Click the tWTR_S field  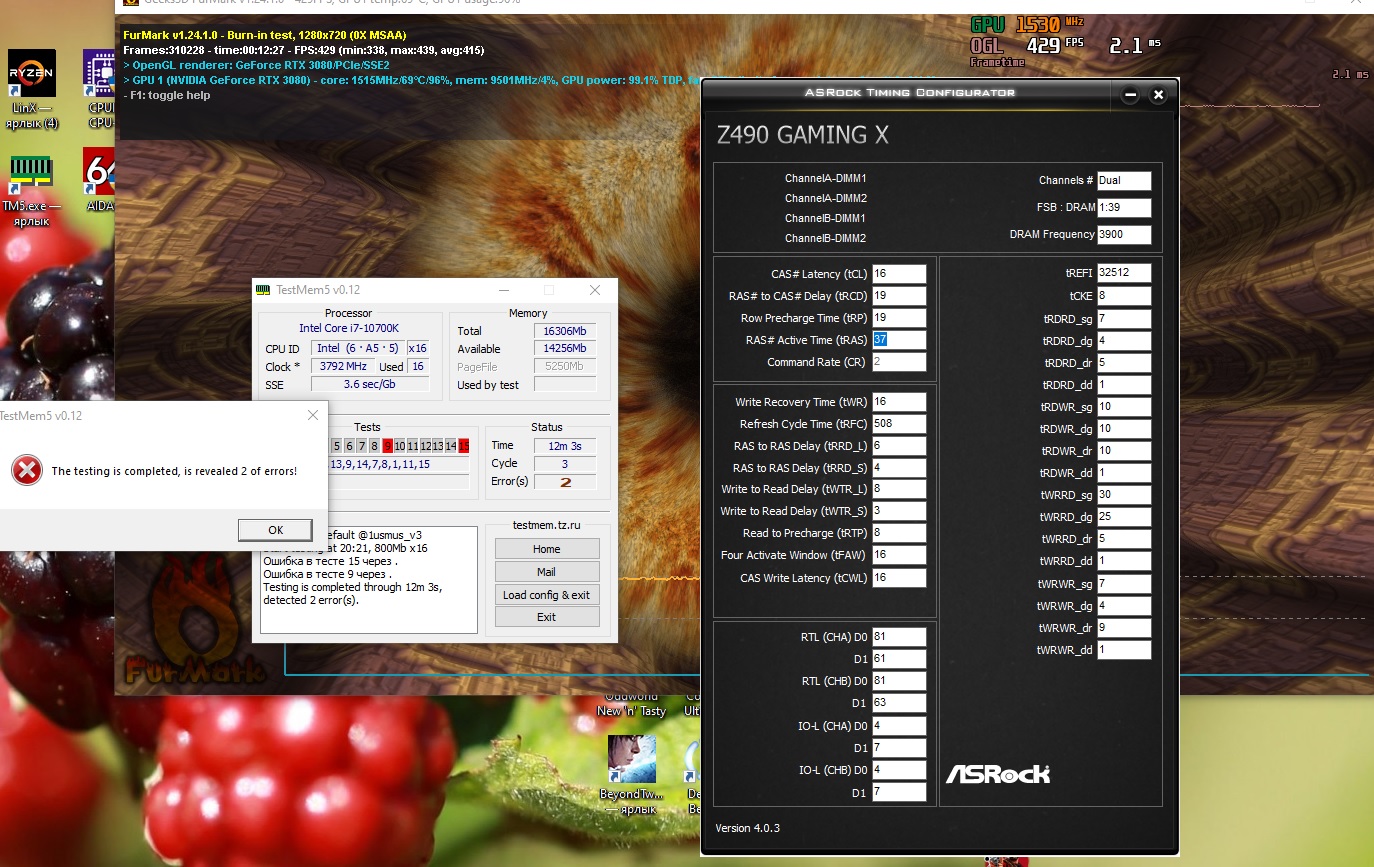pos(899,512)
